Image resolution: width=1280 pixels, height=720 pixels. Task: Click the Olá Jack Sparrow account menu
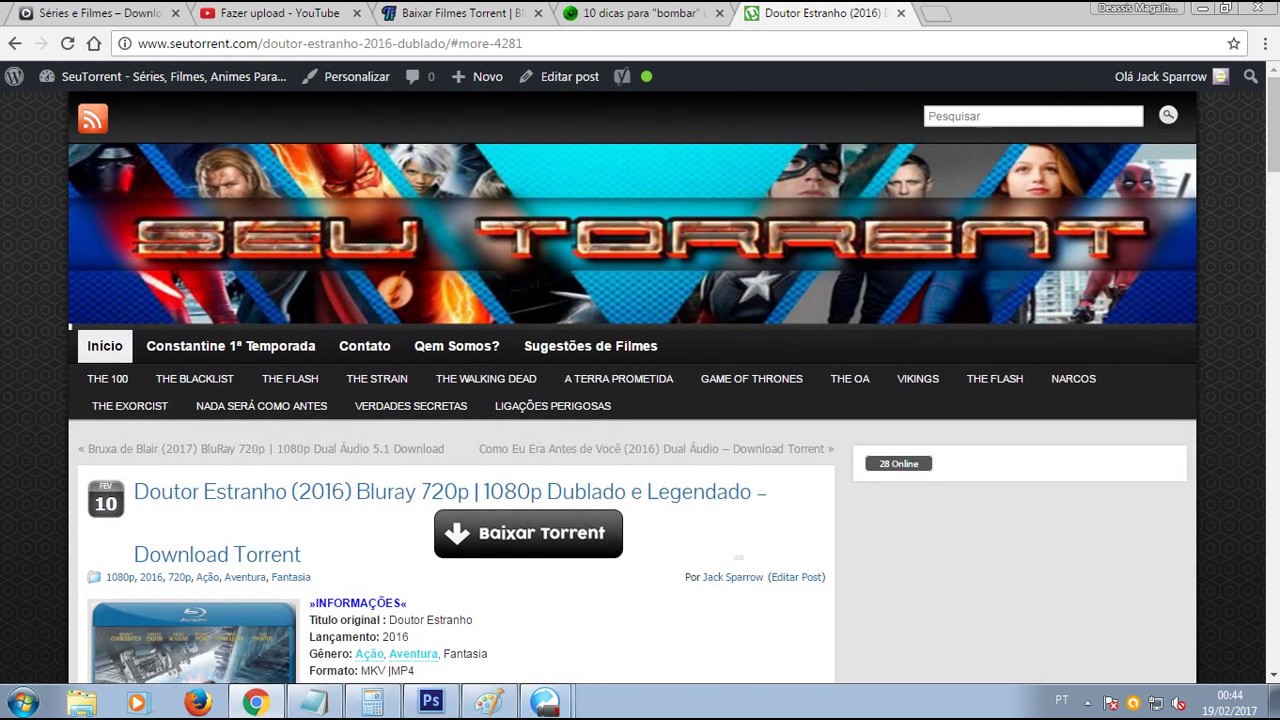(x=1171, y=76)
